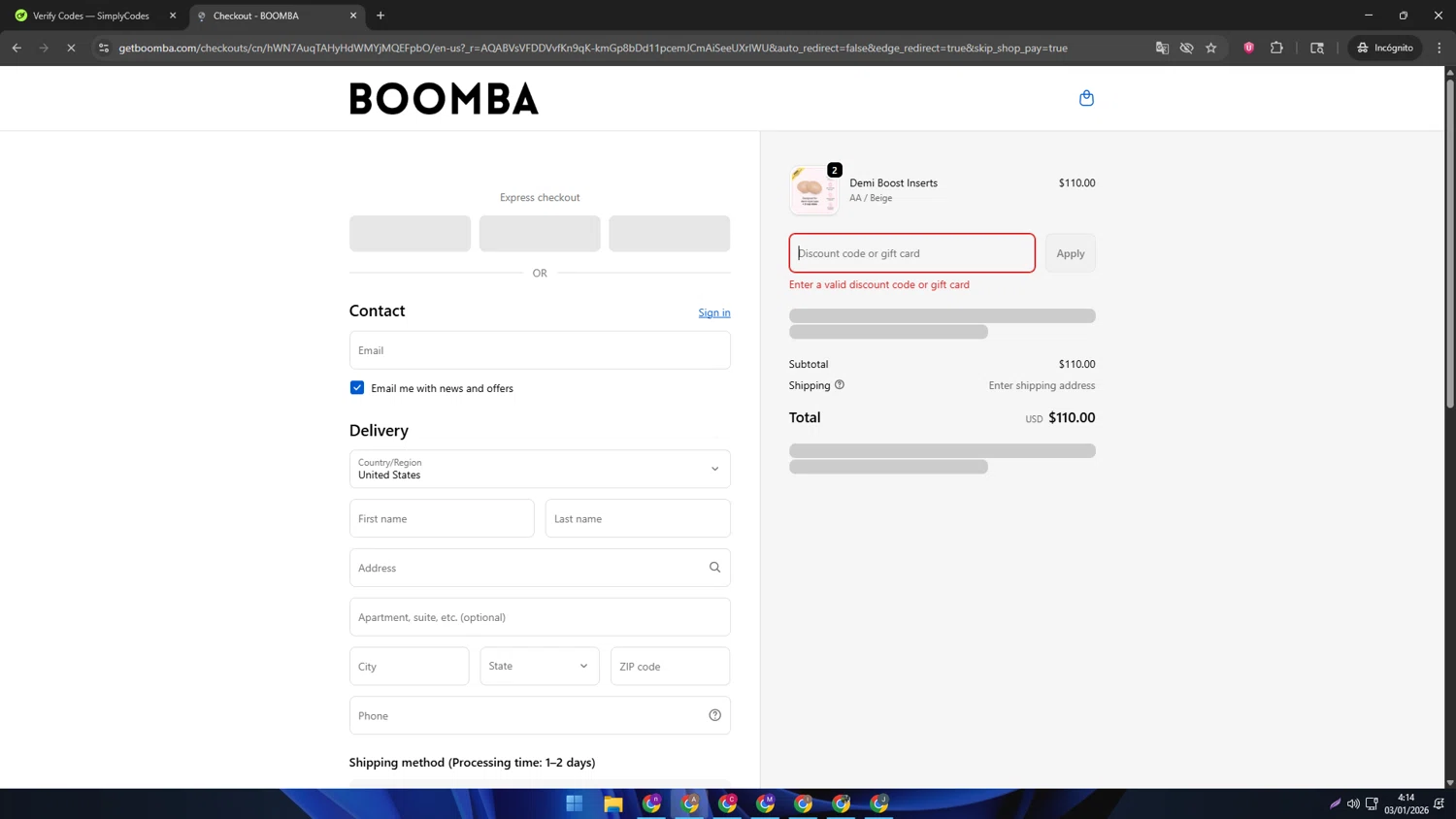Open File Explorer from taskbar
This screenshot has height=819, width=1456.
612,803
